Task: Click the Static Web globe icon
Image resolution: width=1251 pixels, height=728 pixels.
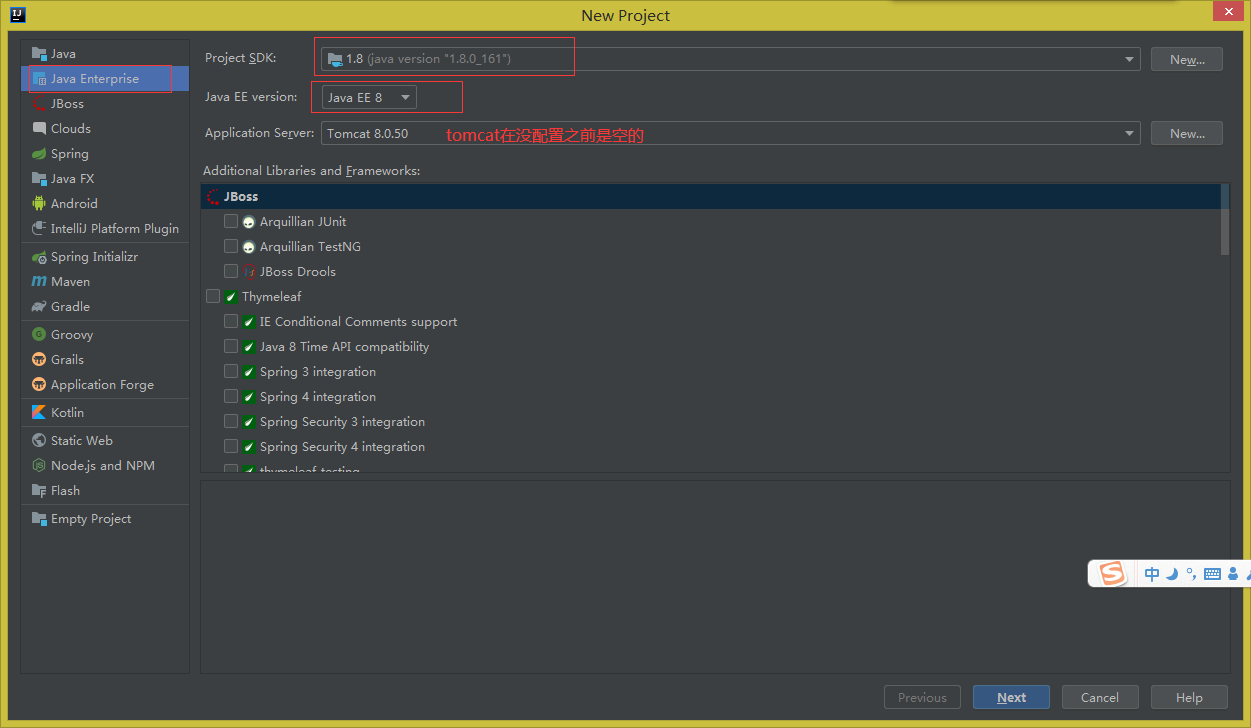Action: [x=39, y=440]
